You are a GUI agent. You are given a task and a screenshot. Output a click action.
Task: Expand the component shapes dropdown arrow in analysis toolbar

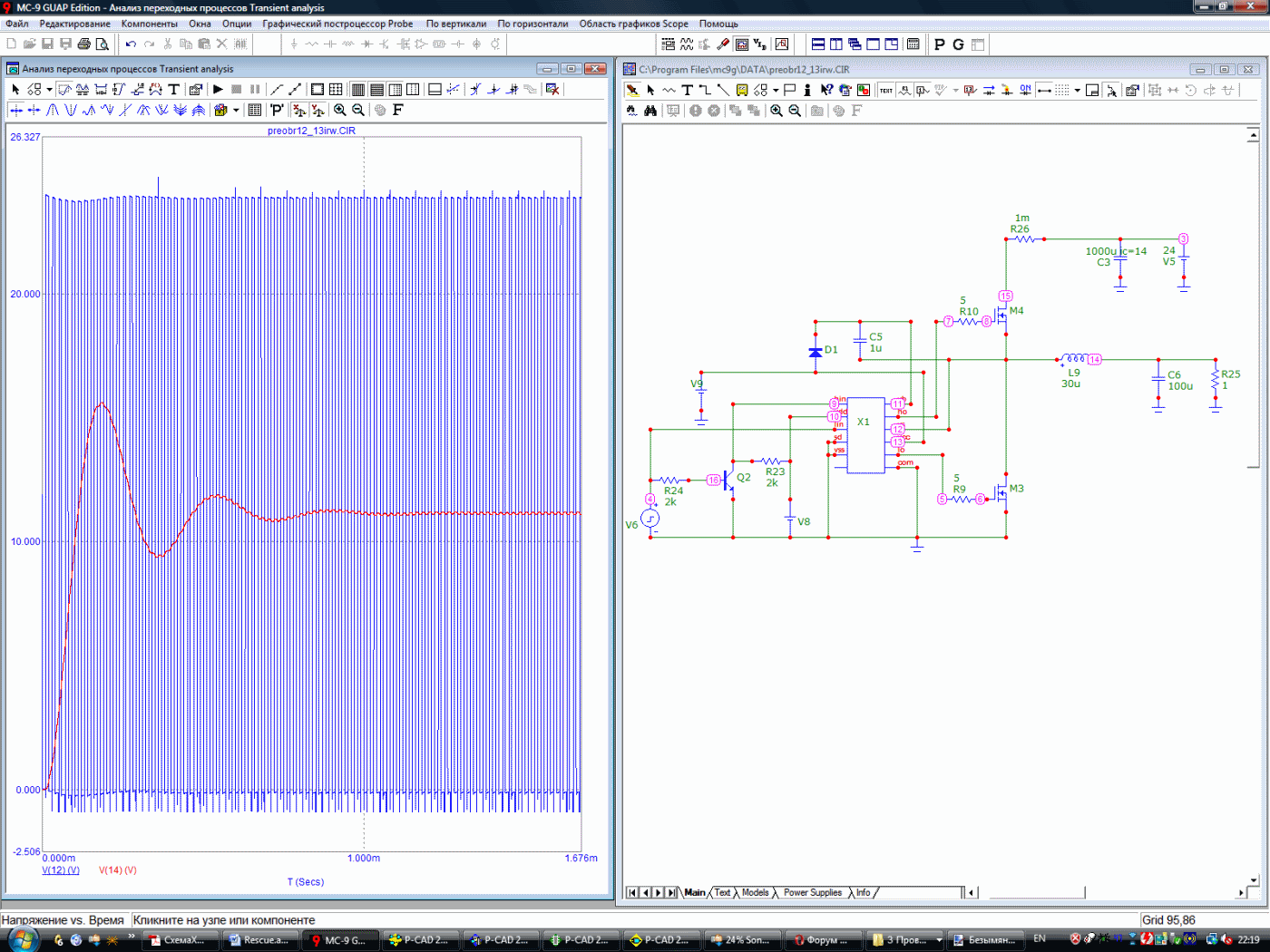coord(49,89)
